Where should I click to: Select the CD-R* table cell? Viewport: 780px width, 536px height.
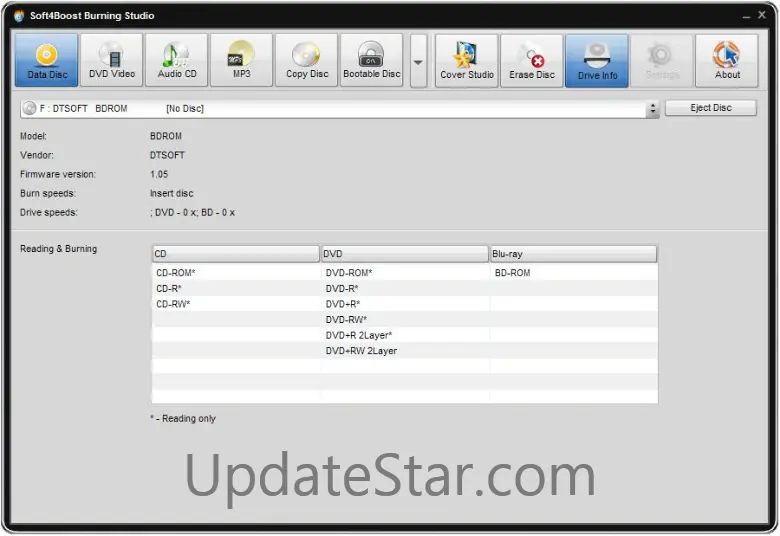(x=236, y=289)
